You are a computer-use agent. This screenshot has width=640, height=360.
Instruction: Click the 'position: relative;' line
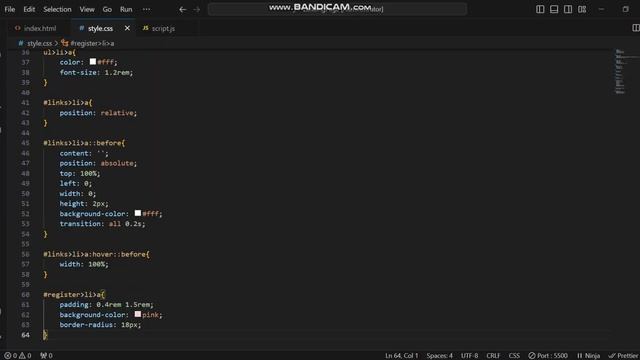(x=98, y=113)
